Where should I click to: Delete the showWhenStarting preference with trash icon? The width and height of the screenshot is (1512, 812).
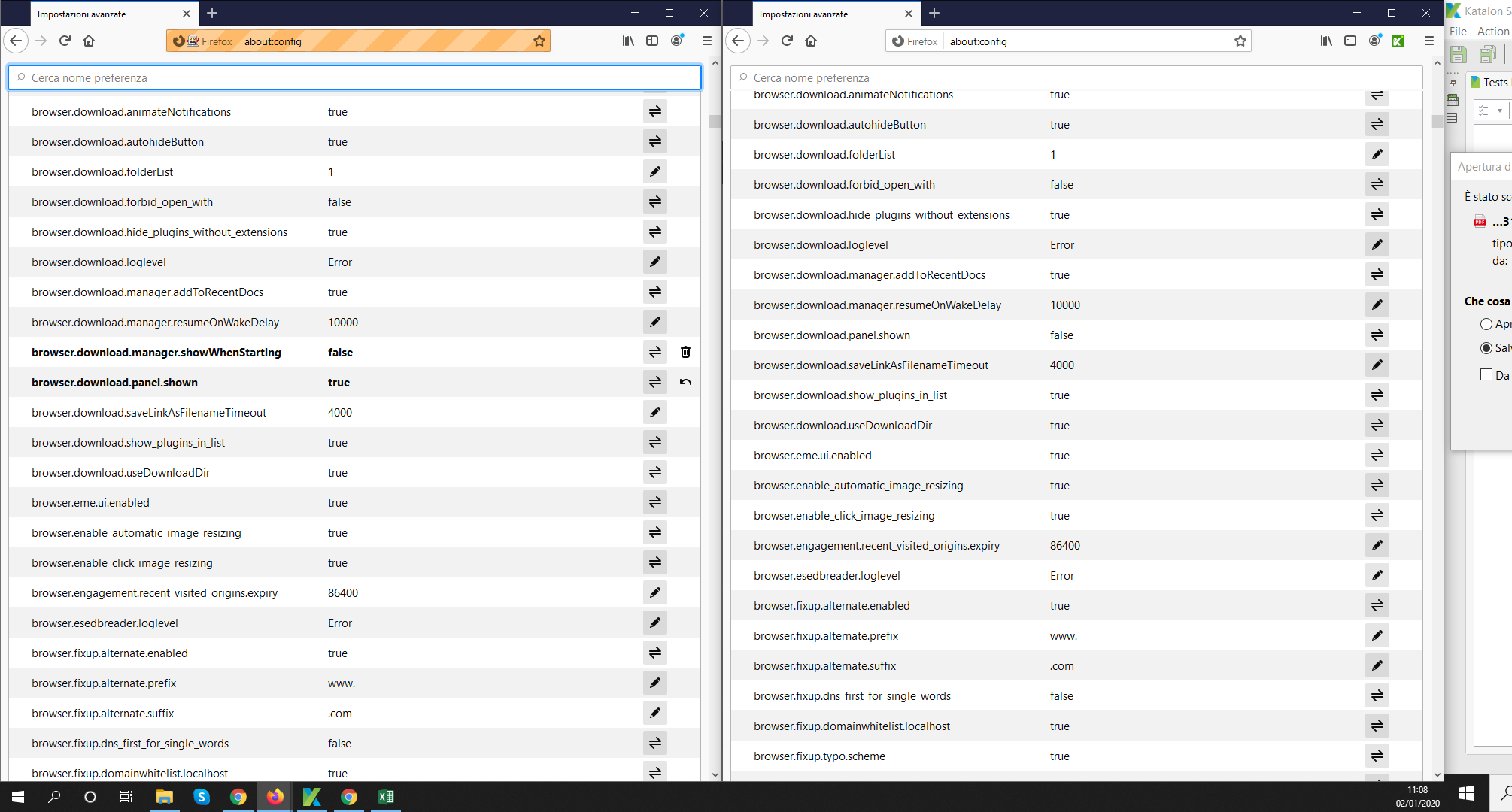point(685,352)
